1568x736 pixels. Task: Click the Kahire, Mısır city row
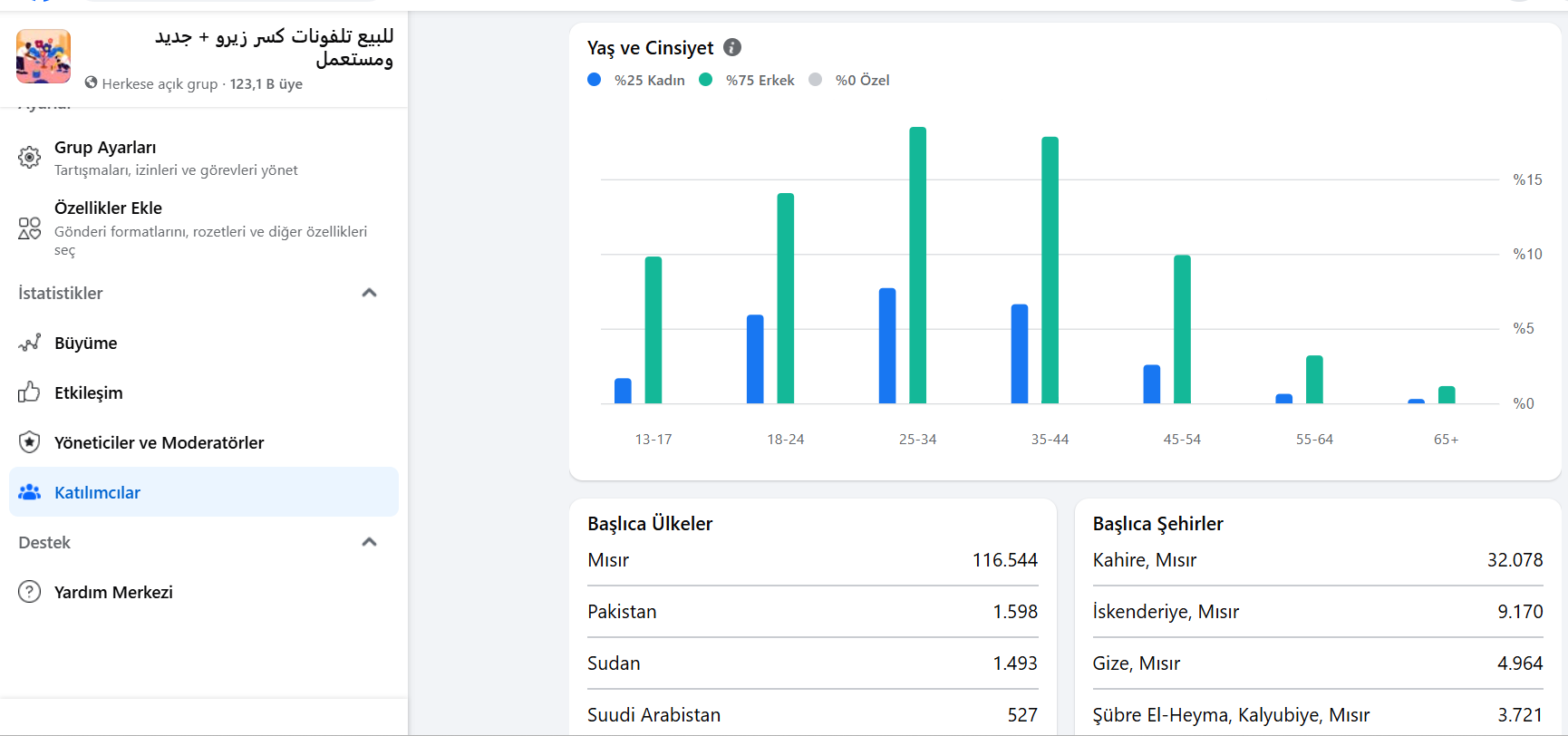[x=1318, y=560]
